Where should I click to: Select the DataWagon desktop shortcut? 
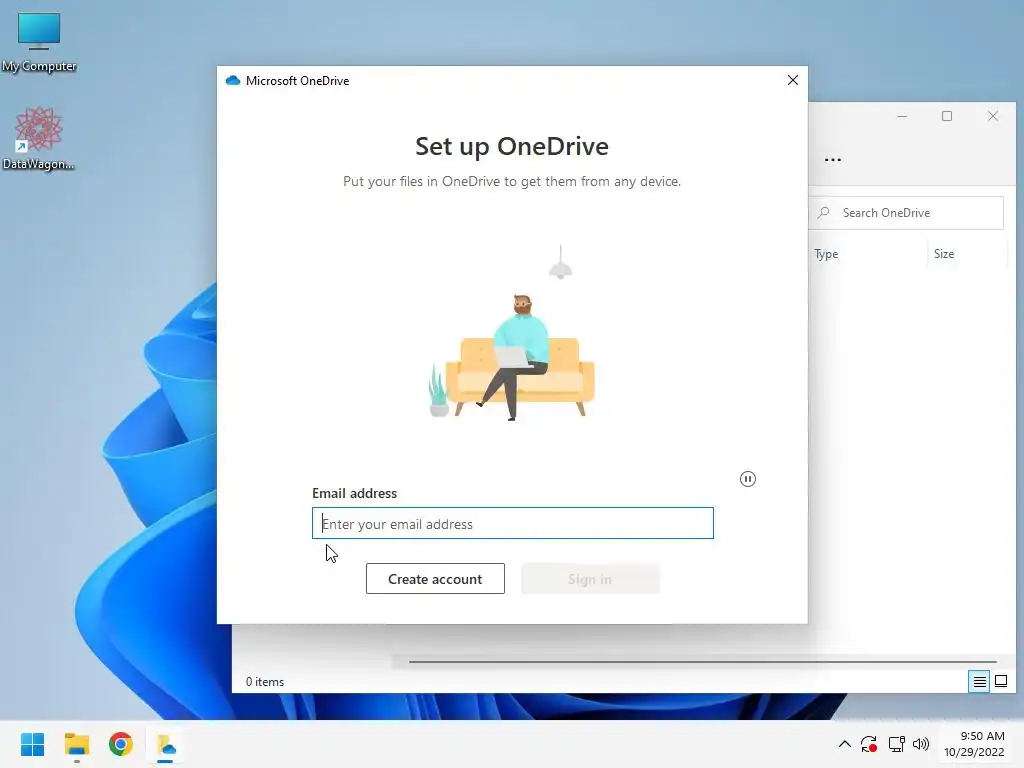pyautogui.click(x=39, y=138)
